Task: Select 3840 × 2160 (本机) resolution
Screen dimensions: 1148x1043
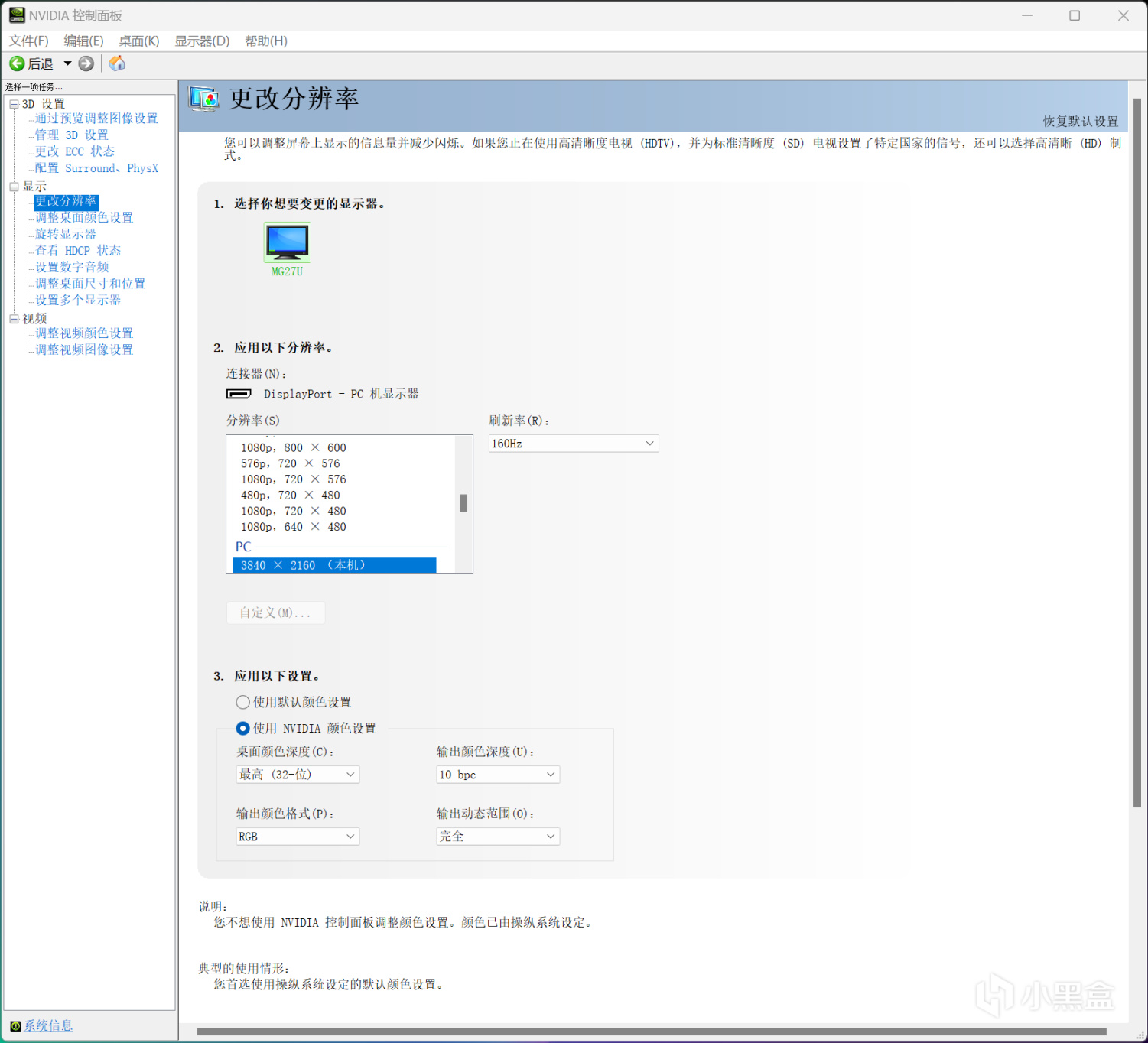Action: (x=334, y=565)
